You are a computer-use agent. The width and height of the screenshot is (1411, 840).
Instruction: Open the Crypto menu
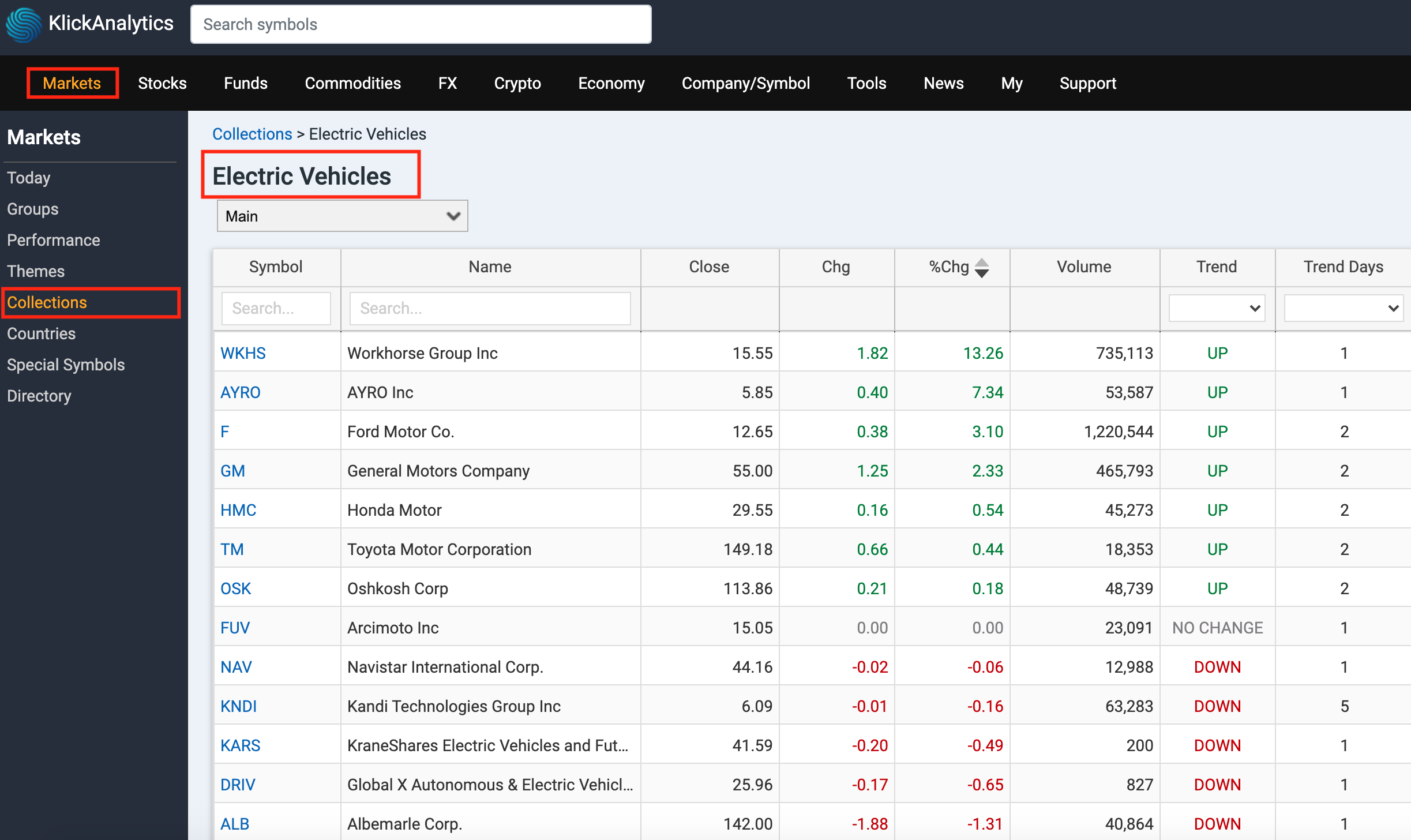pos(517,83)
